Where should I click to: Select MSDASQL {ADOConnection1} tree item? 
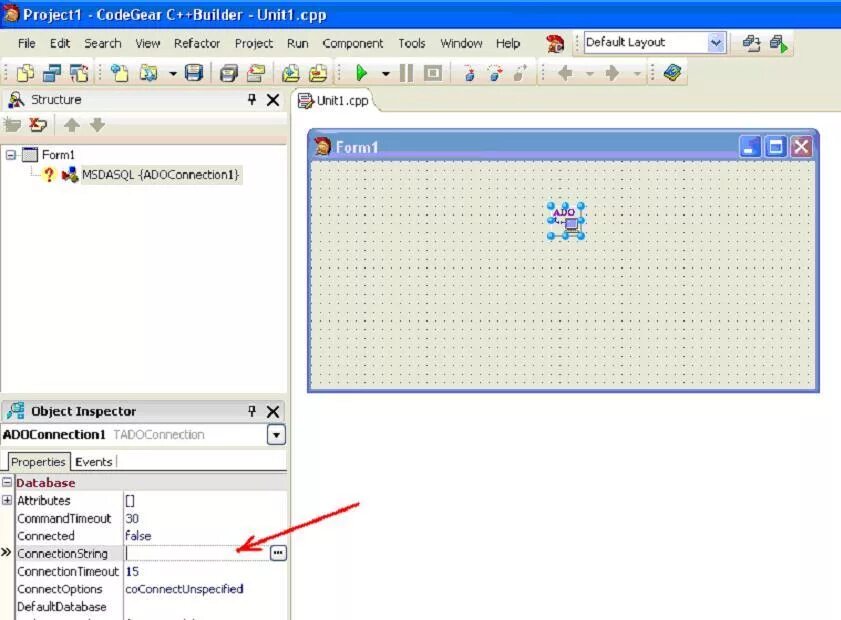pyautogui.click(x=160, y=175)
